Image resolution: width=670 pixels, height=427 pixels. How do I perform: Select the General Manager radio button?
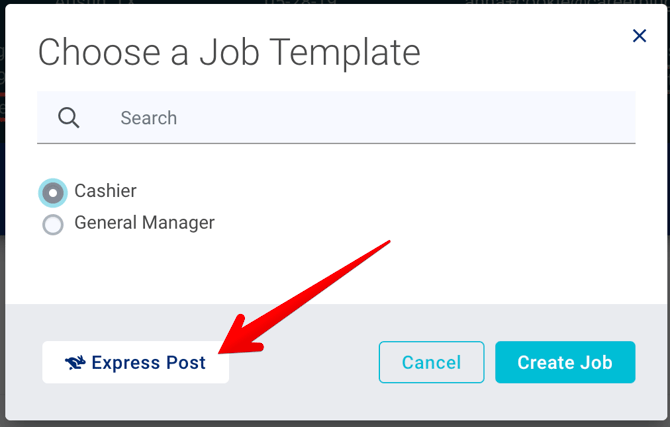(x=53, y=224)
